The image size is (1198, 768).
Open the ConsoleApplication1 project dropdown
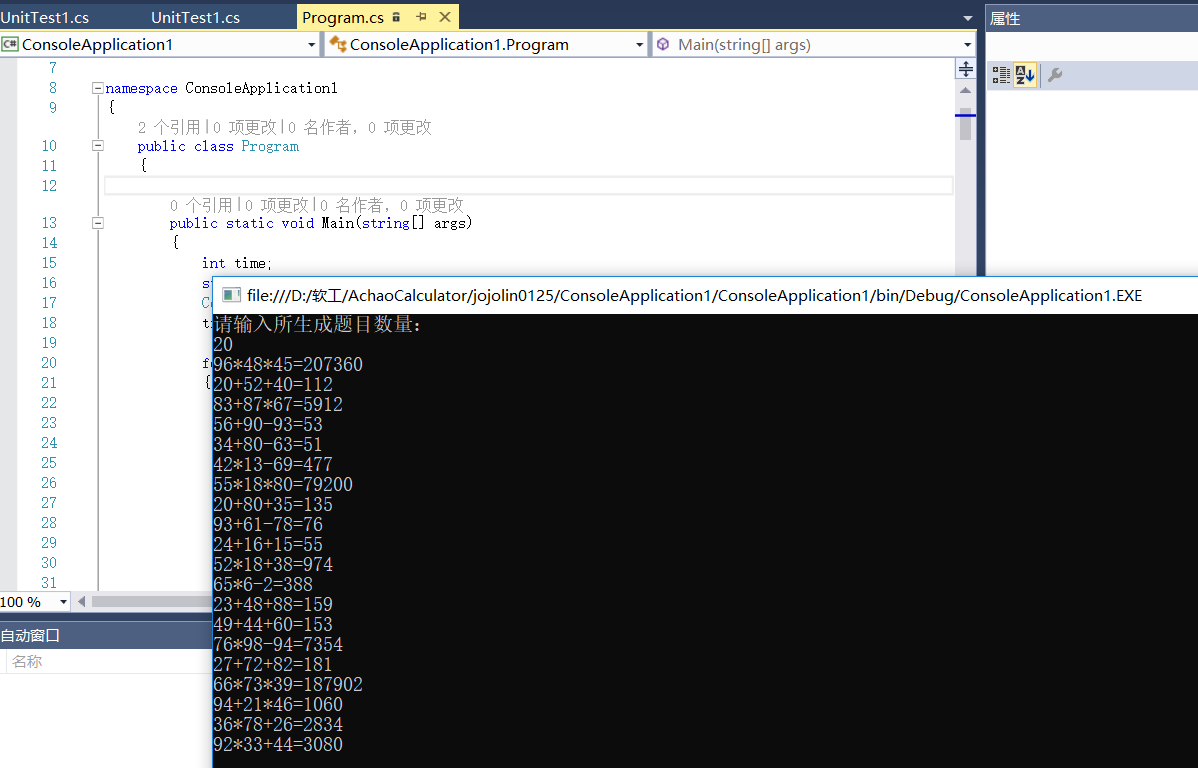click(x=311, y=45)
